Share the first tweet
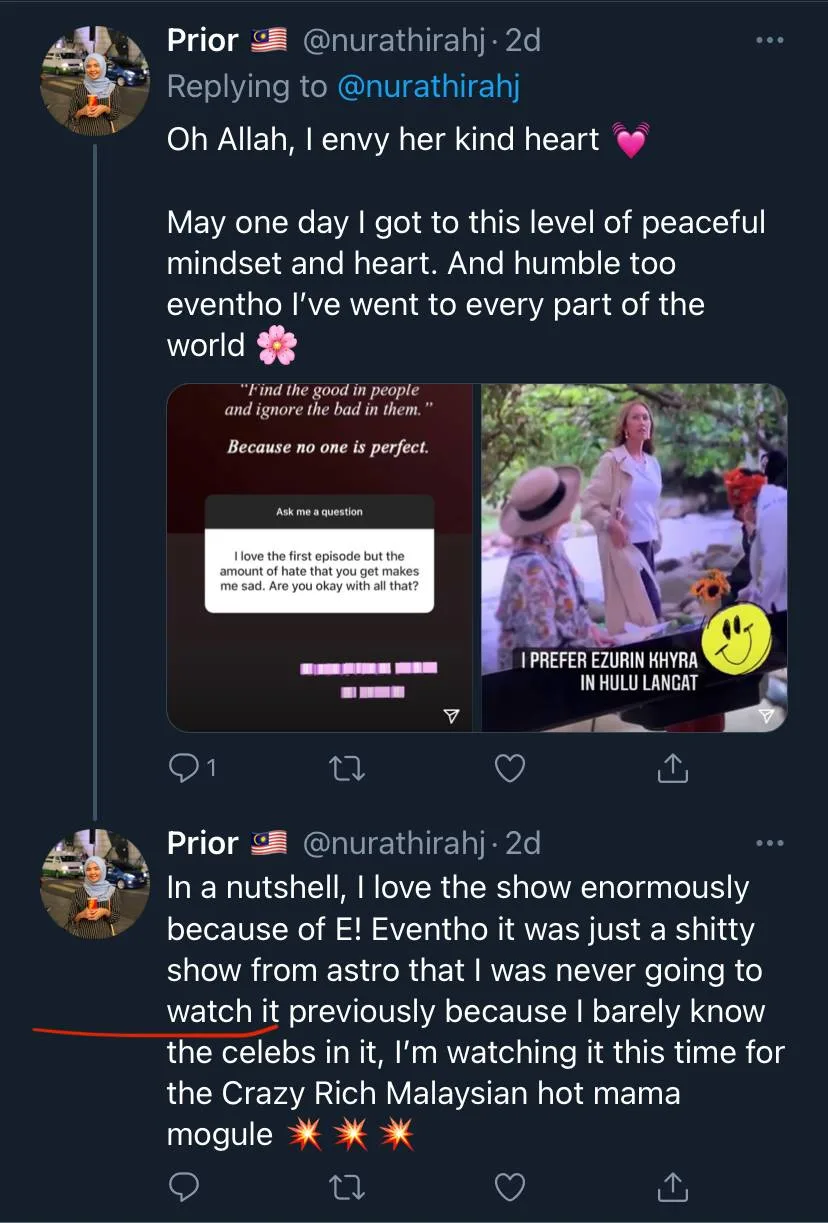The image size is (828, 1223). (x=673, y=767)
